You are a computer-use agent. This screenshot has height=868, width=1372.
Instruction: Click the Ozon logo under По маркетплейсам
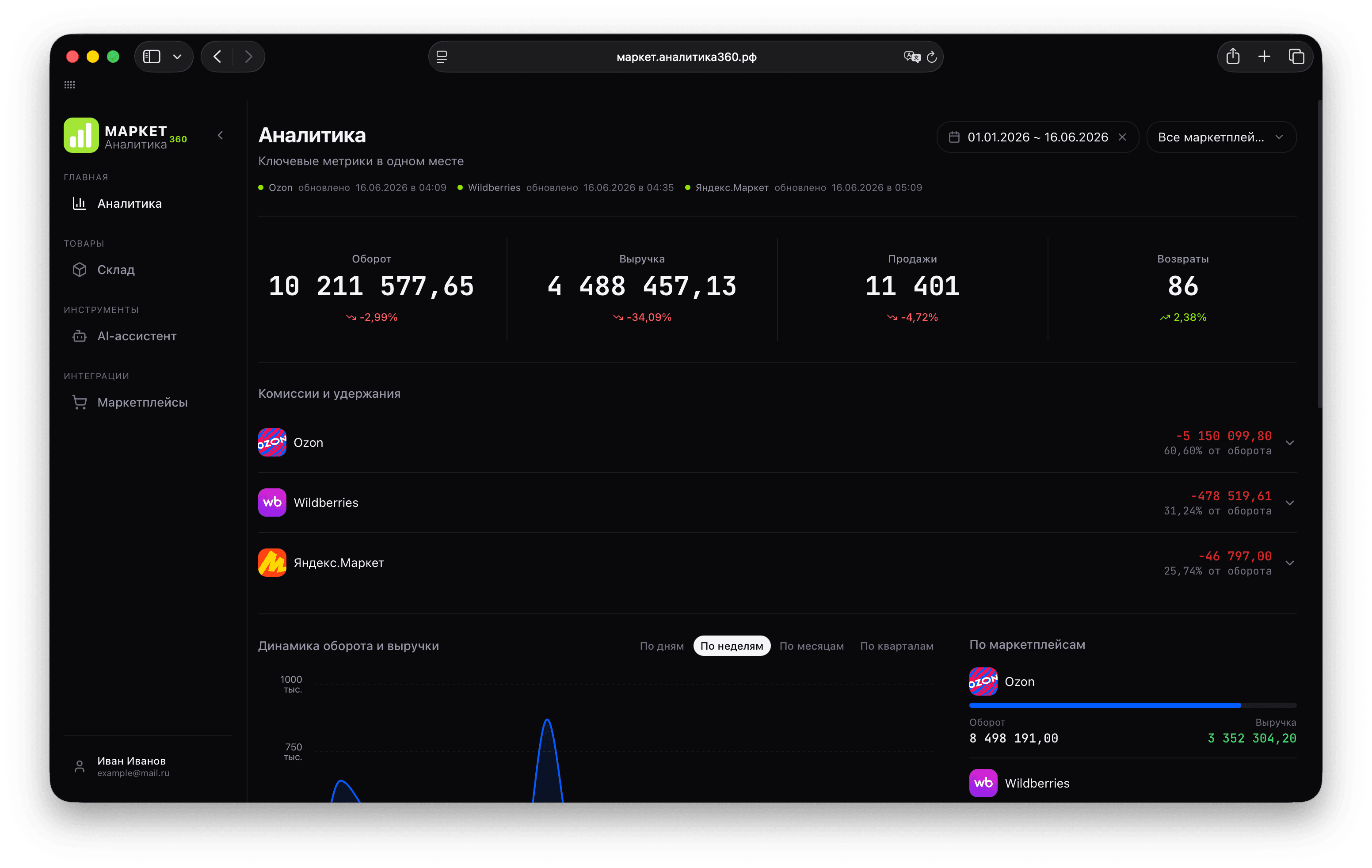pyautogui.click(x=983, y=682)
